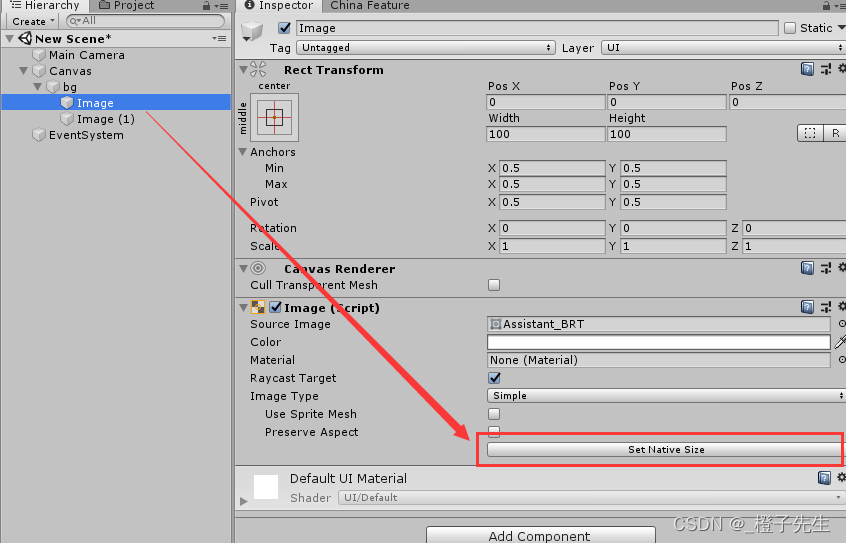Click the Width input field
The width and height of the screenshot is (846, 543).
point(545,134)
